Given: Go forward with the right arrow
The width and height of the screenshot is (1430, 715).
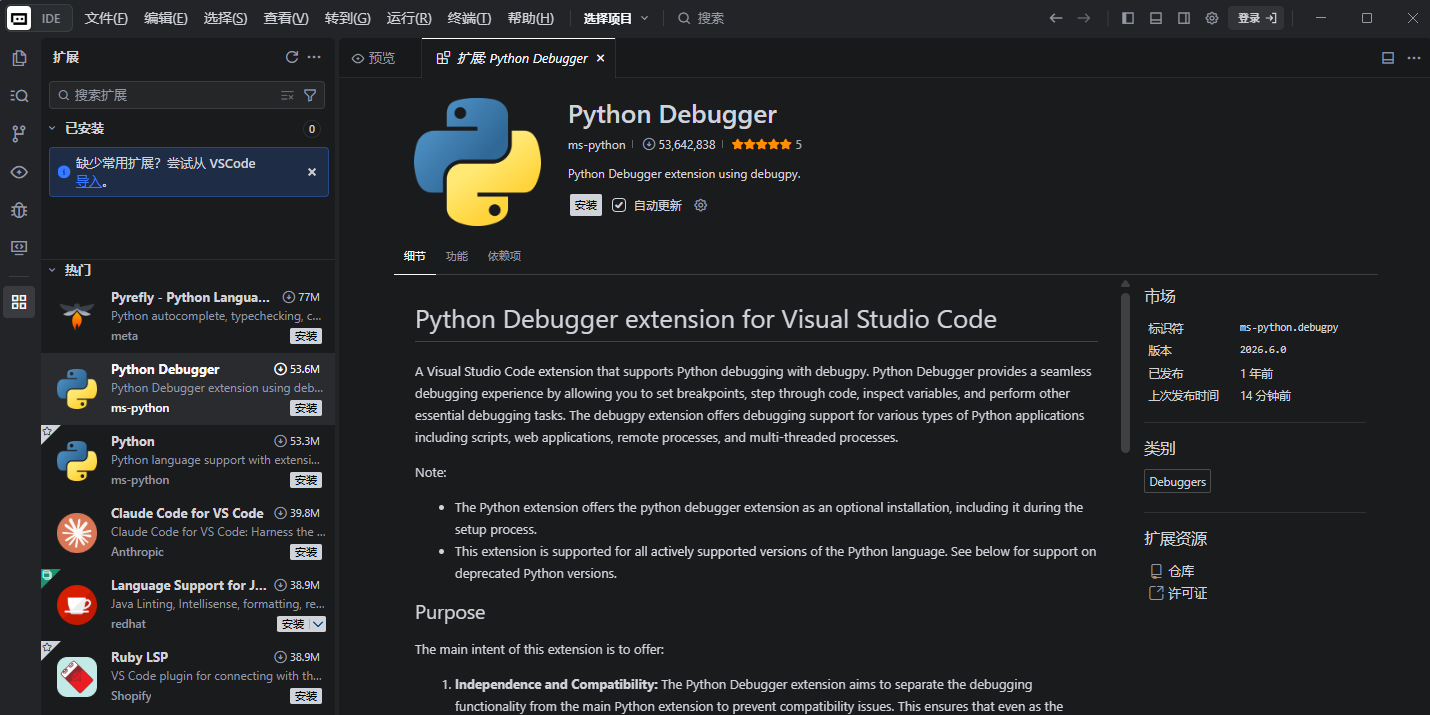Looking at the screenshot, I should [x=1084, y=18].
